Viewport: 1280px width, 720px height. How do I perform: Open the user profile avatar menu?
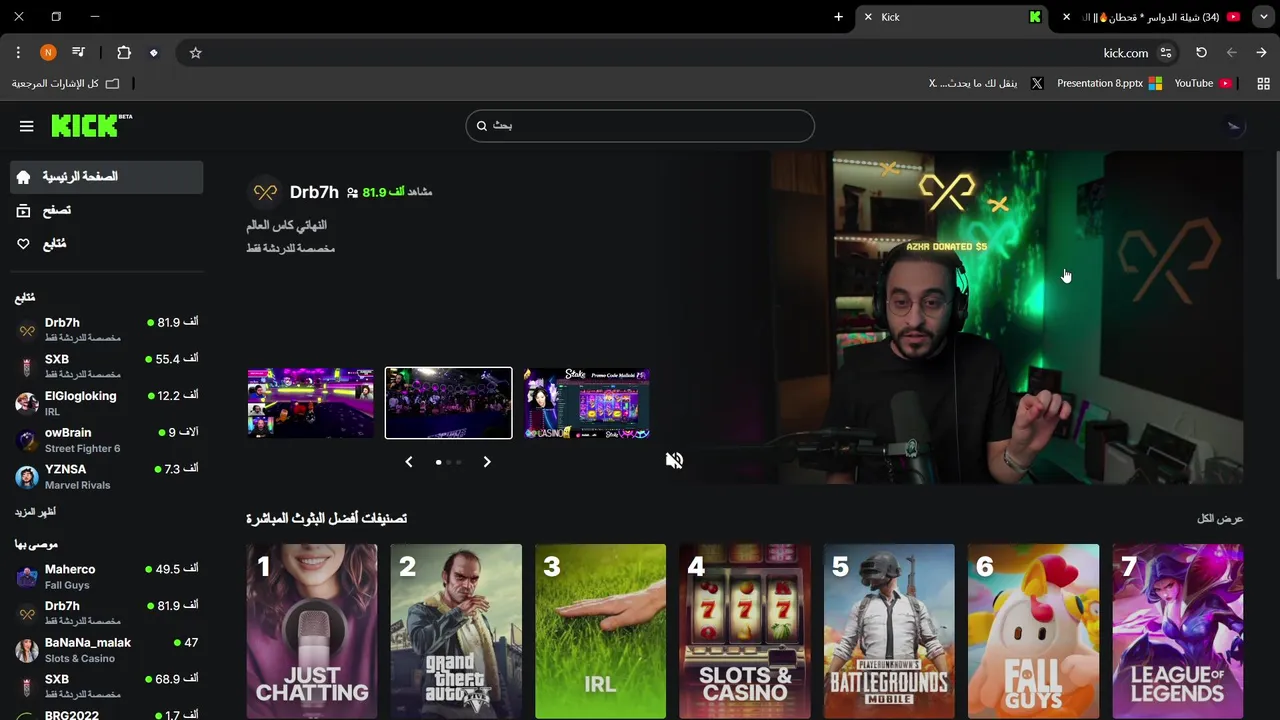[x=1233, y=126]
